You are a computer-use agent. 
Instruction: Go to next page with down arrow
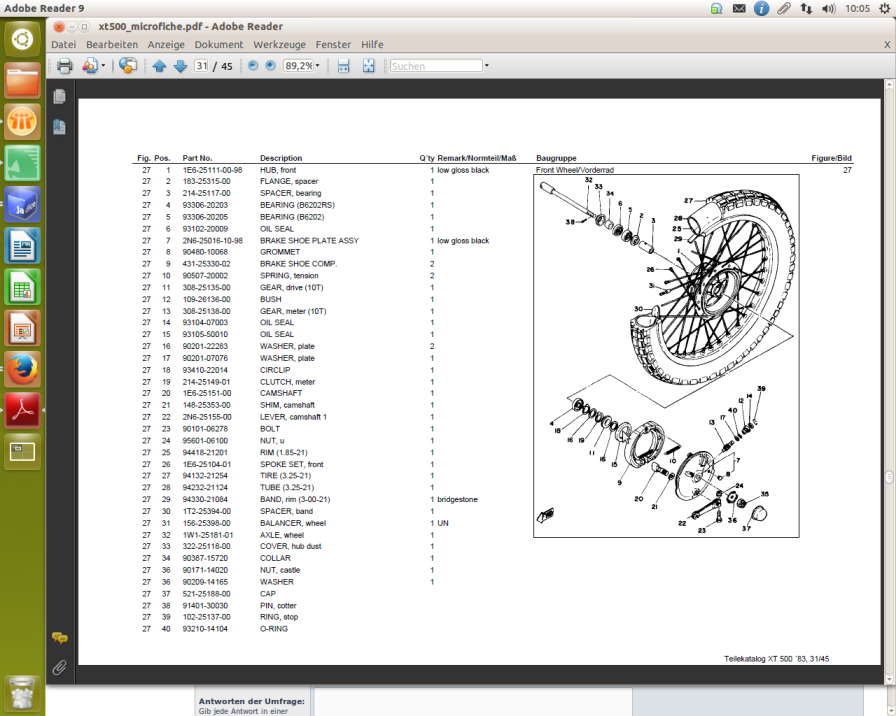[x=180, y=66]
